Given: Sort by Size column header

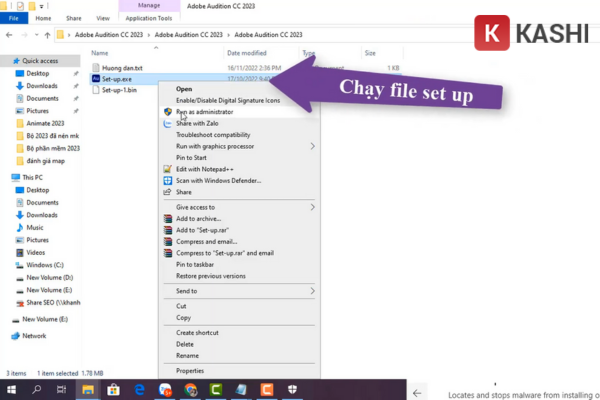Looking at the screenshot, I should click(x=370, y=53).
